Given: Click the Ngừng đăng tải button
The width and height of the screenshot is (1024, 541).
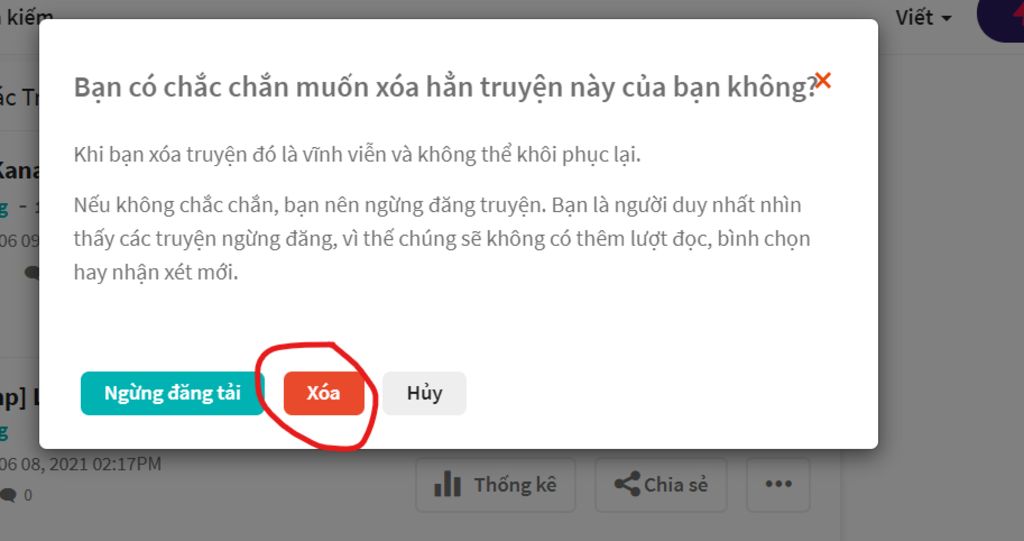Looking at the screenshot, I should coord(172,393).
